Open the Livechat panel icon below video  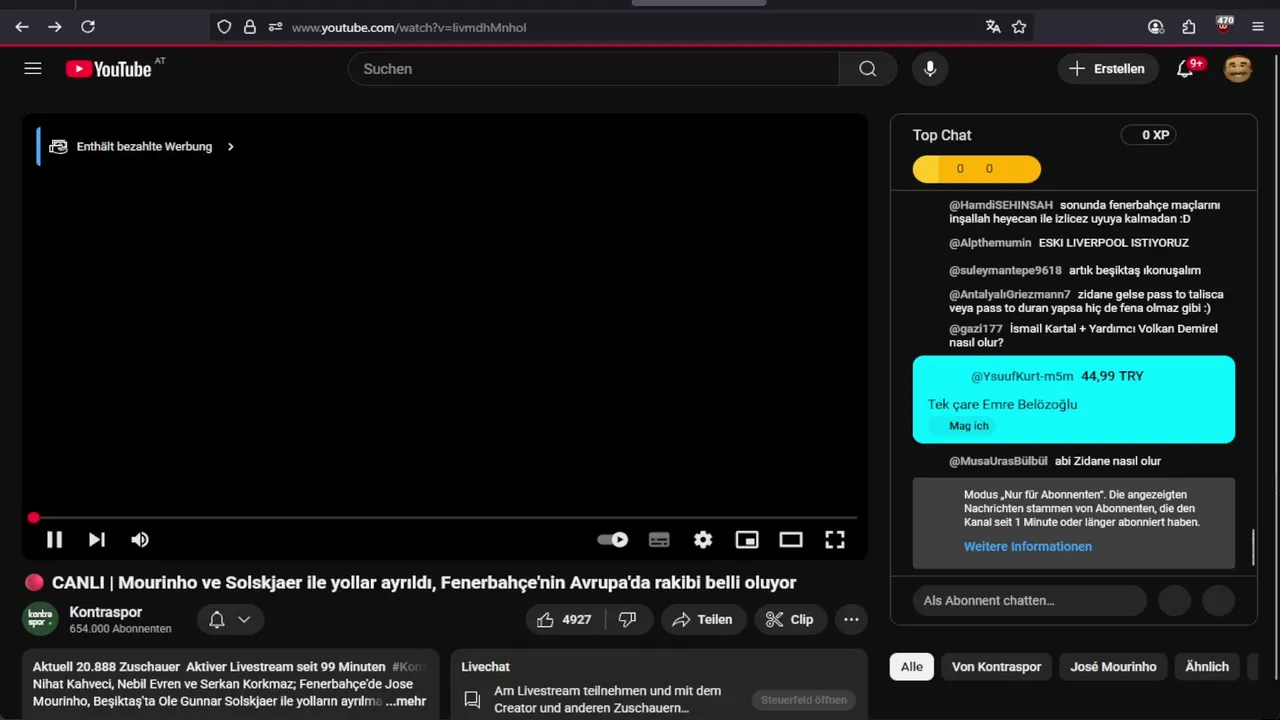(x=472, y=699)
